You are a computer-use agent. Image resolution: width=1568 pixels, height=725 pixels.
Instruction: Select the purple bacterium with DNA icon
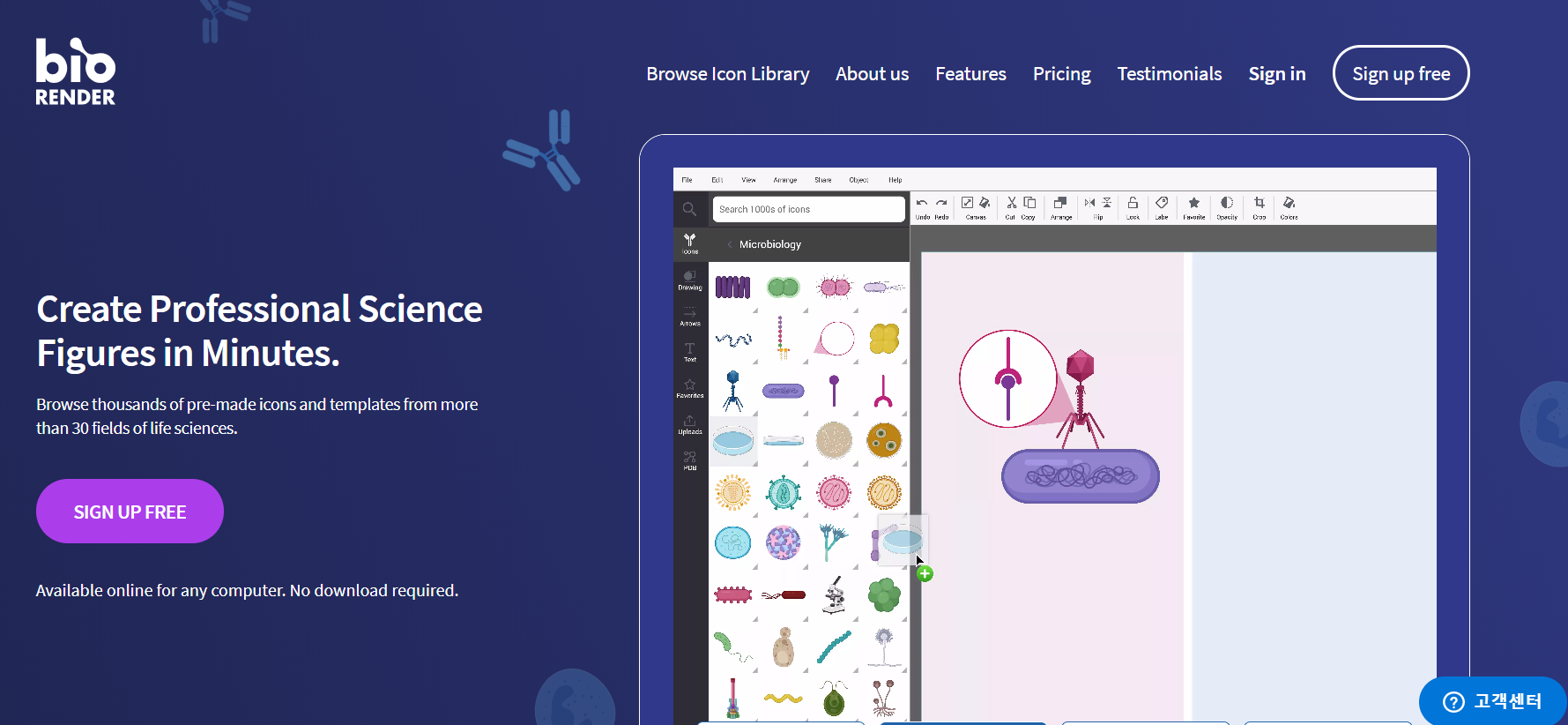click(x=783, y=391)
